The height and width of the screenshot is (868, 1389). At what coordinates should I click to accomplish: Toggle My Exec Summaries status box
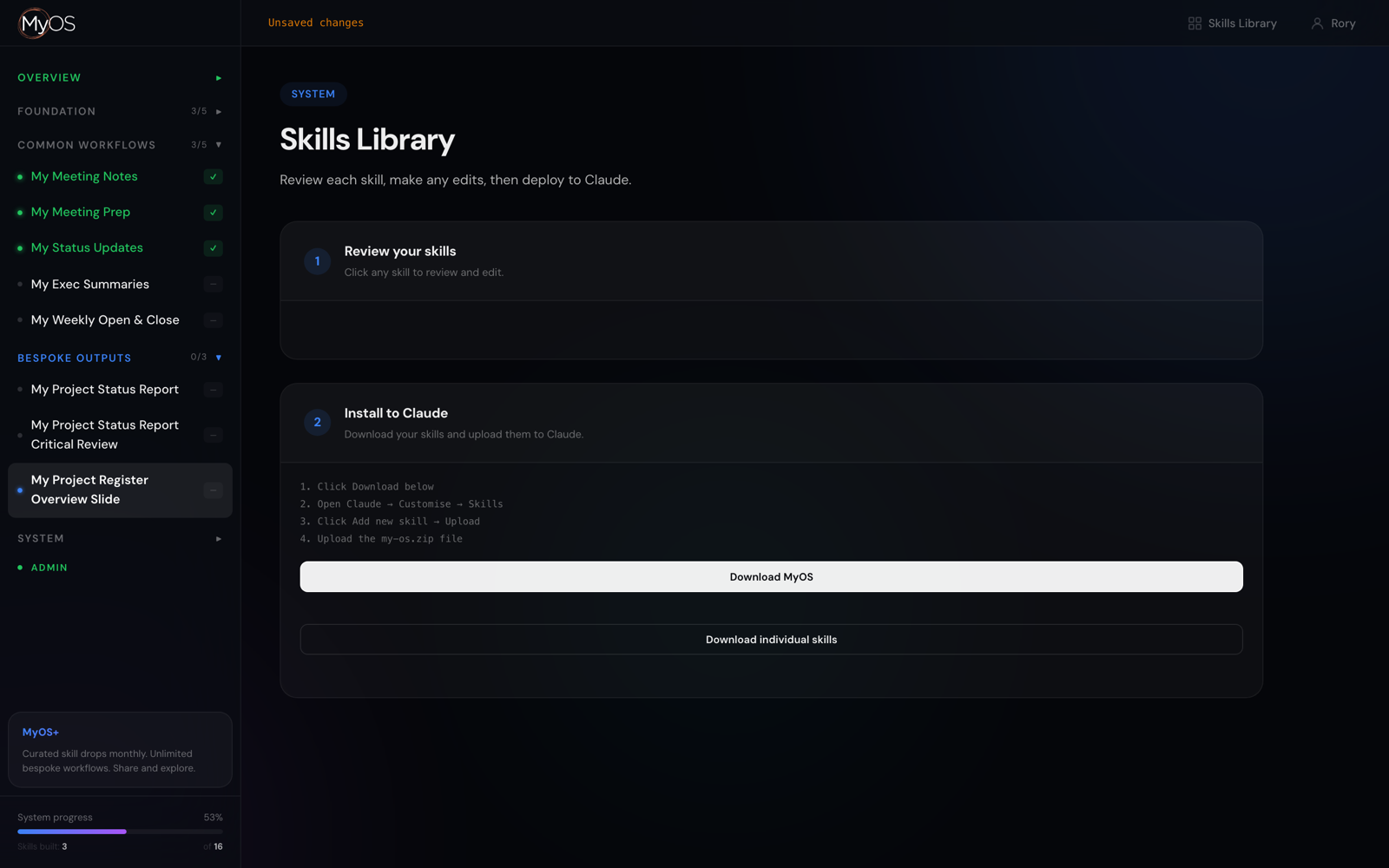pyautogui.click(x=213, y=285)
